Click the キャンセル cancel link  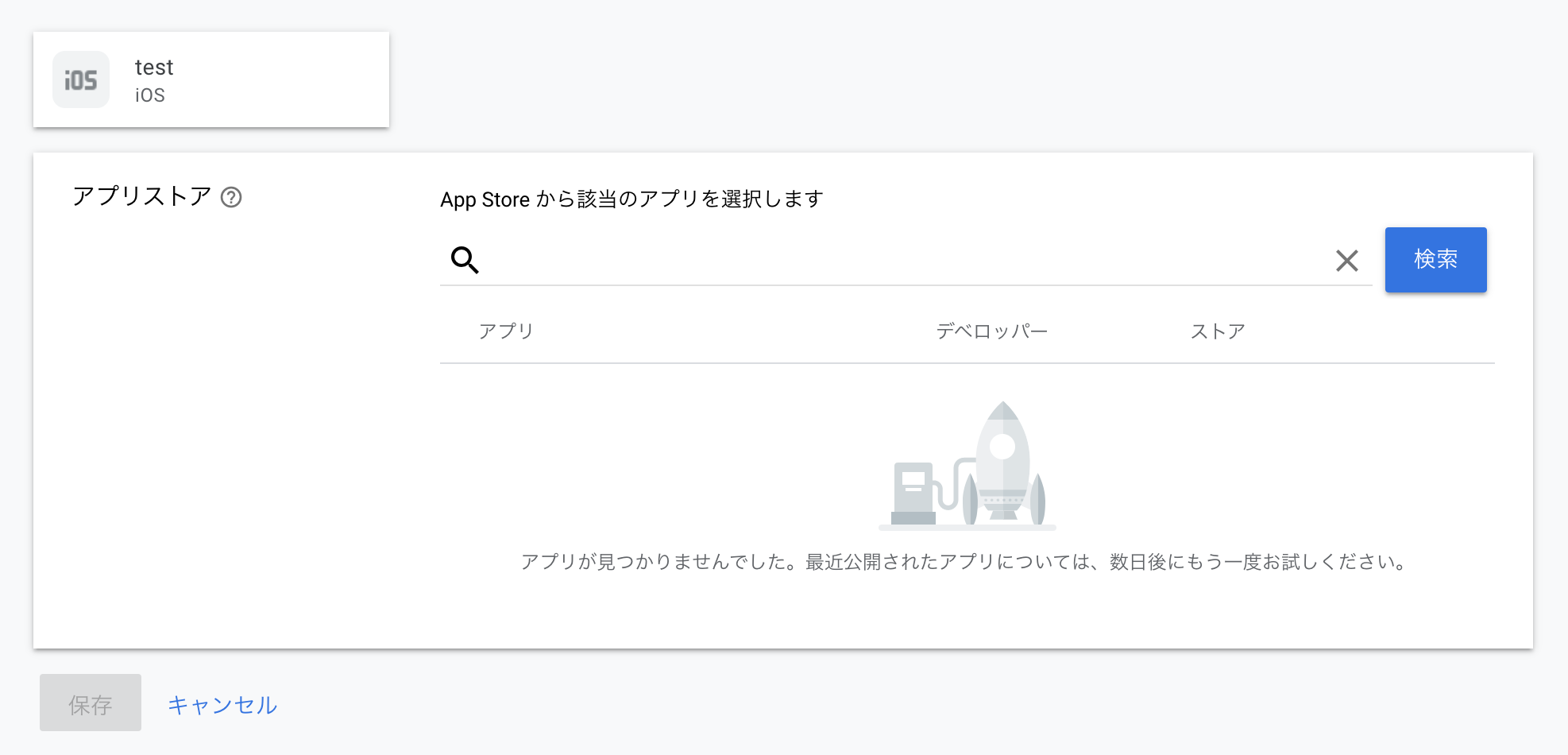[x=223, y=704]
